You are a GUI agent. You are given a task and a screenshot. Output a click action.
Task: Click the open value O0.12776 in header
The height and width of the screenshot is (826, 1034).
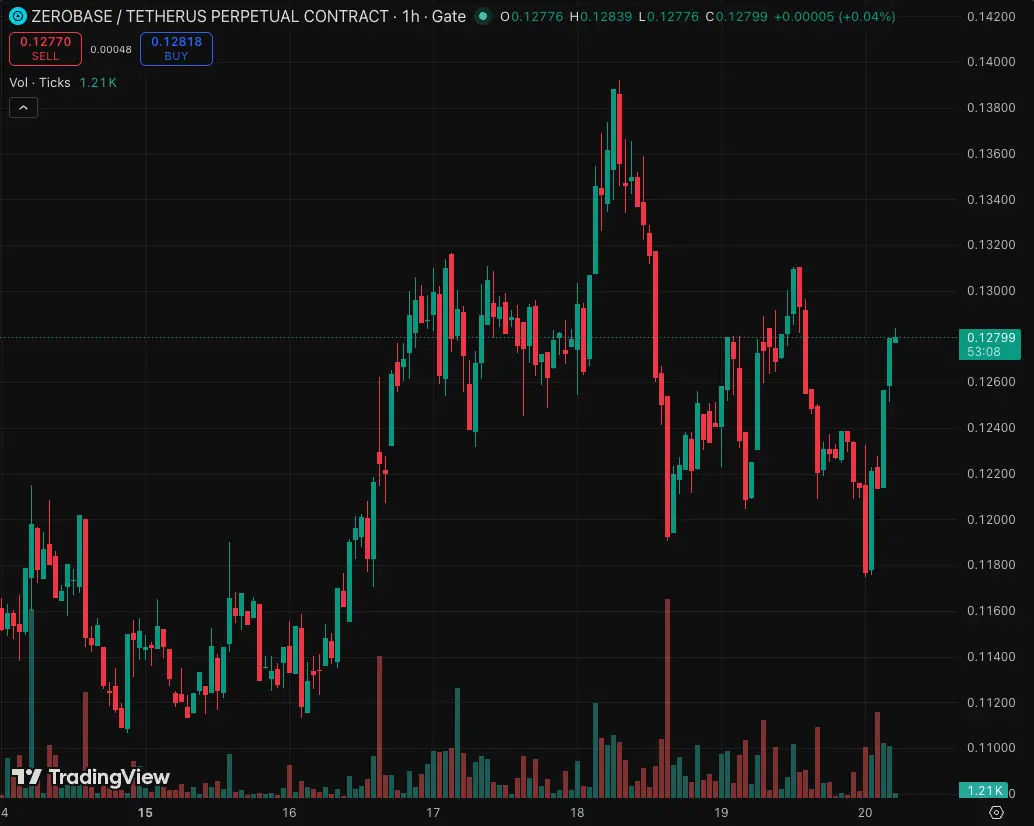[x=532, y=16]
